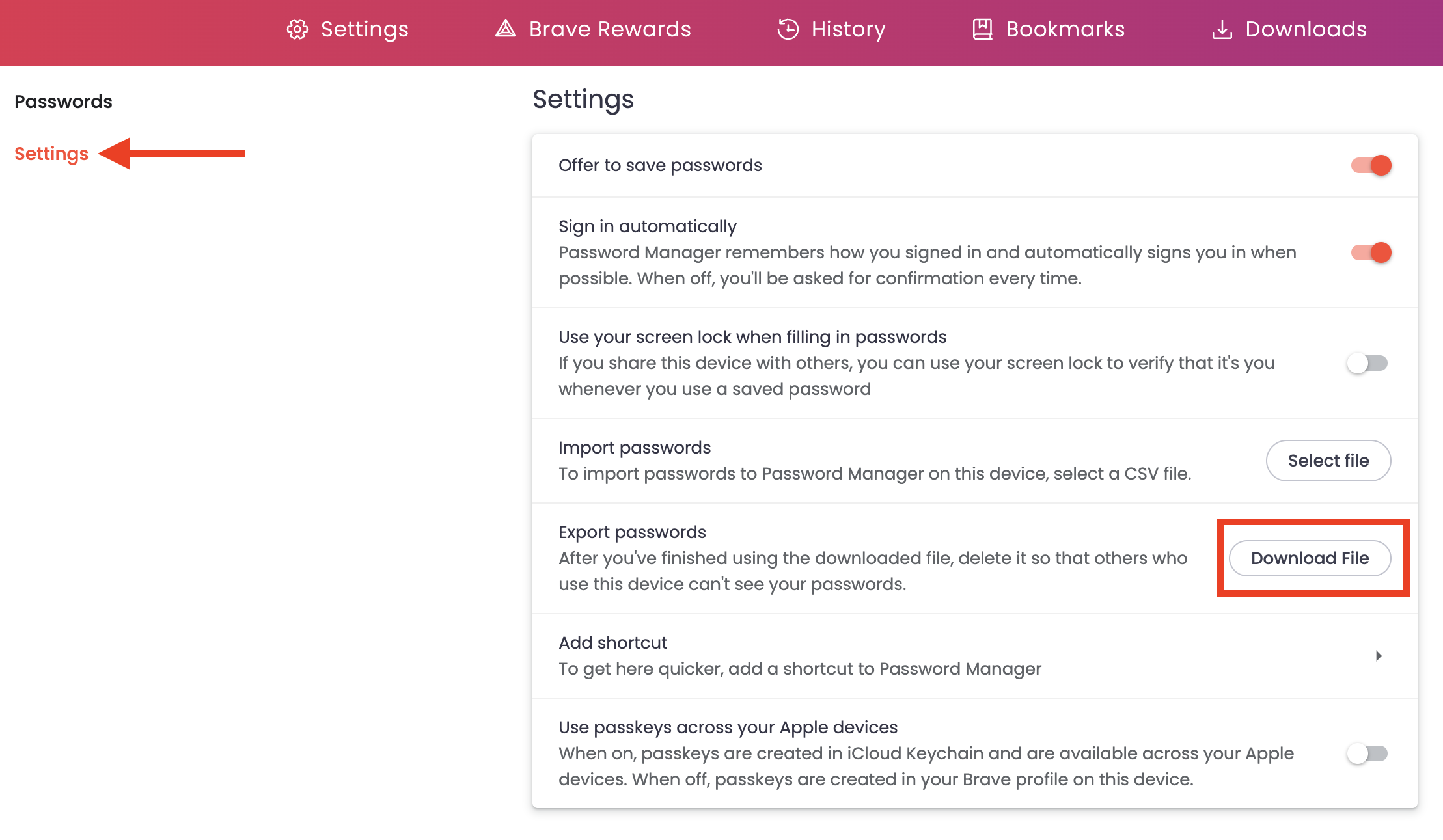Viewport: 1443px width, 840px height.
Task: Switch to the Bookmarks tab label
Action: click(x=1065, y=29)
